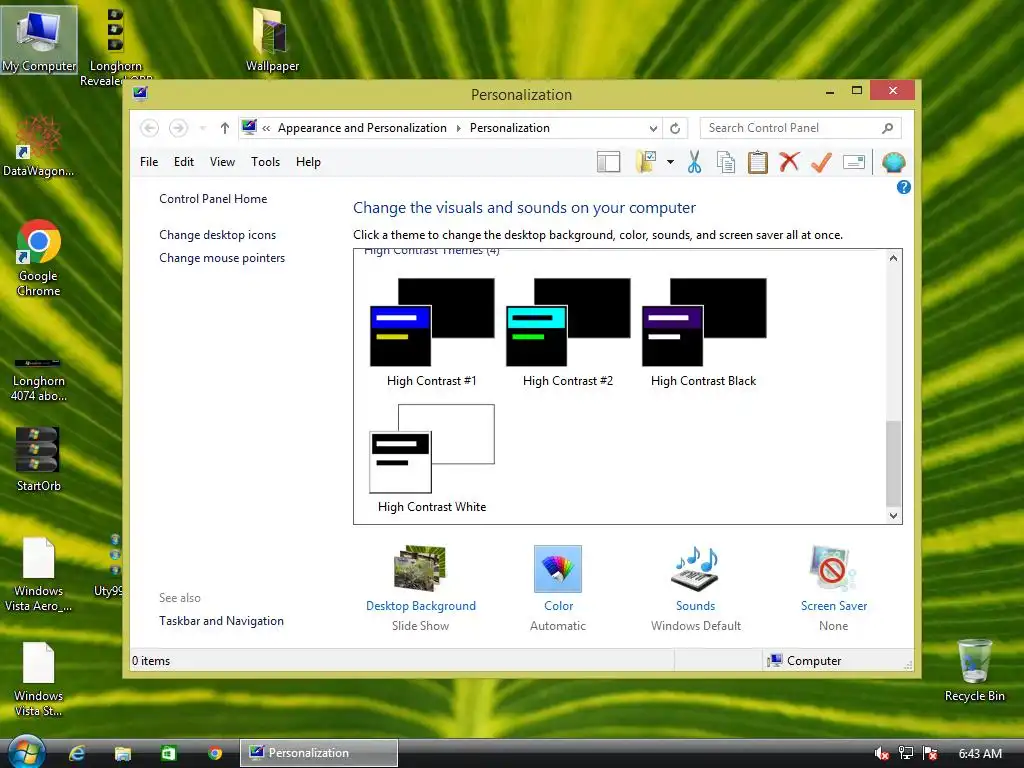This screenshot has width=1024, height=768.
Task: Open the File menu
Action: [149, 162]
